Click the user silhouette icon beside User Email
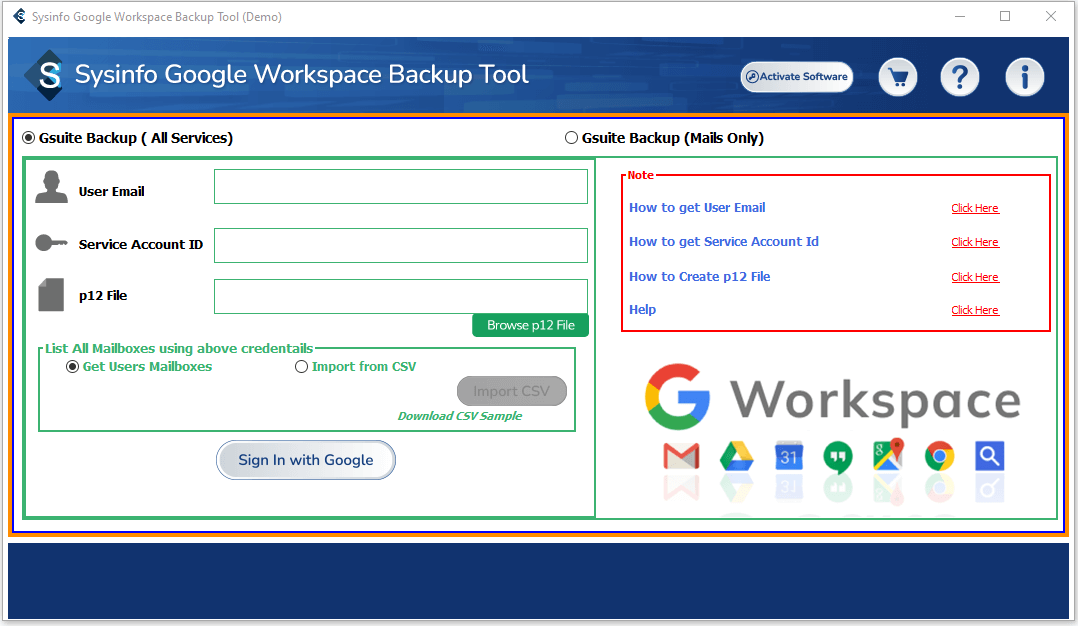Screen dimensions: 1078x626 [x=52, y=187]
